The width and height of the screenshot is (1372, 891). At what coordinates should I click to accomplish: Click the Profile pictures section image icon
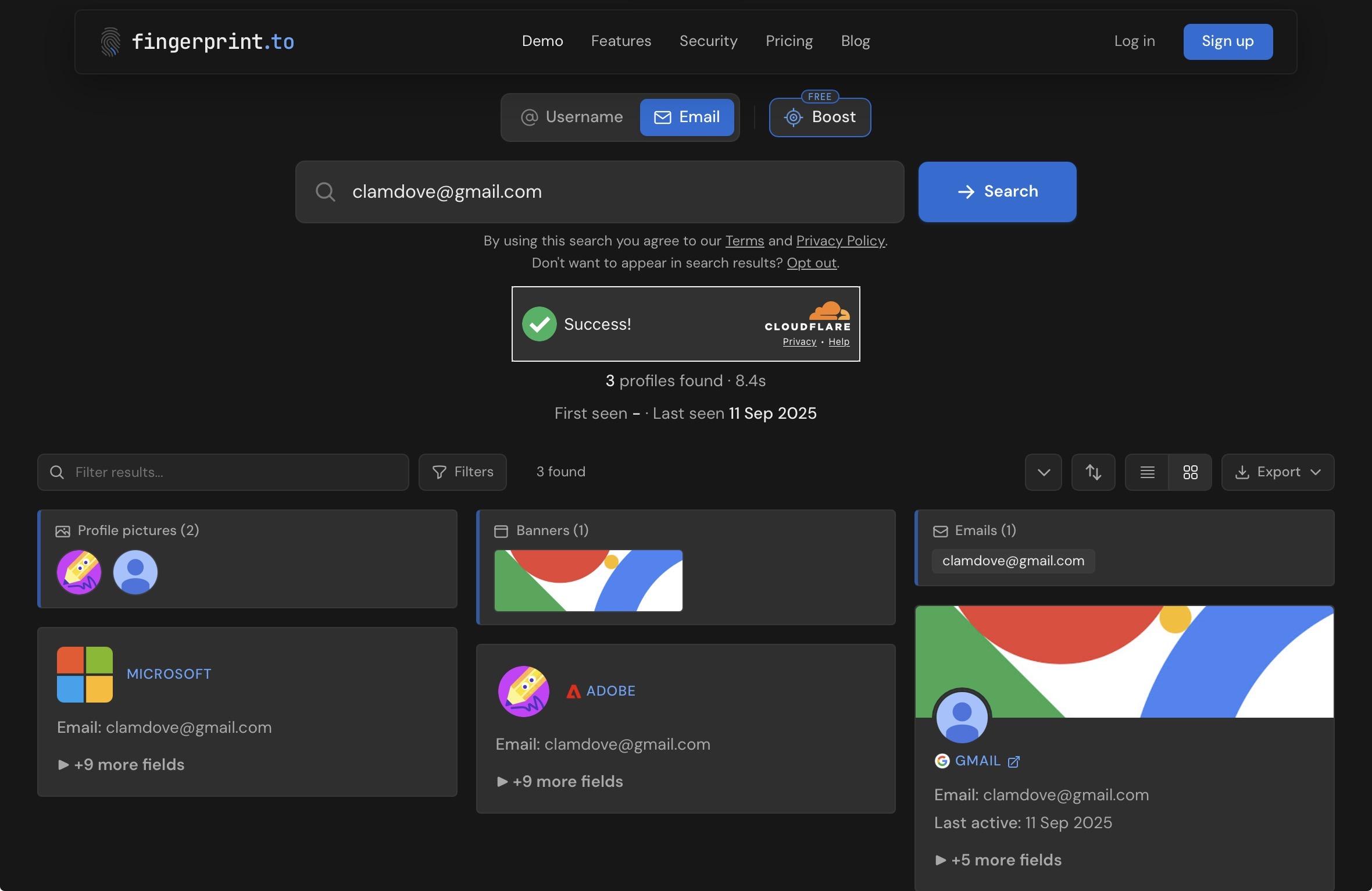point(63,531)
